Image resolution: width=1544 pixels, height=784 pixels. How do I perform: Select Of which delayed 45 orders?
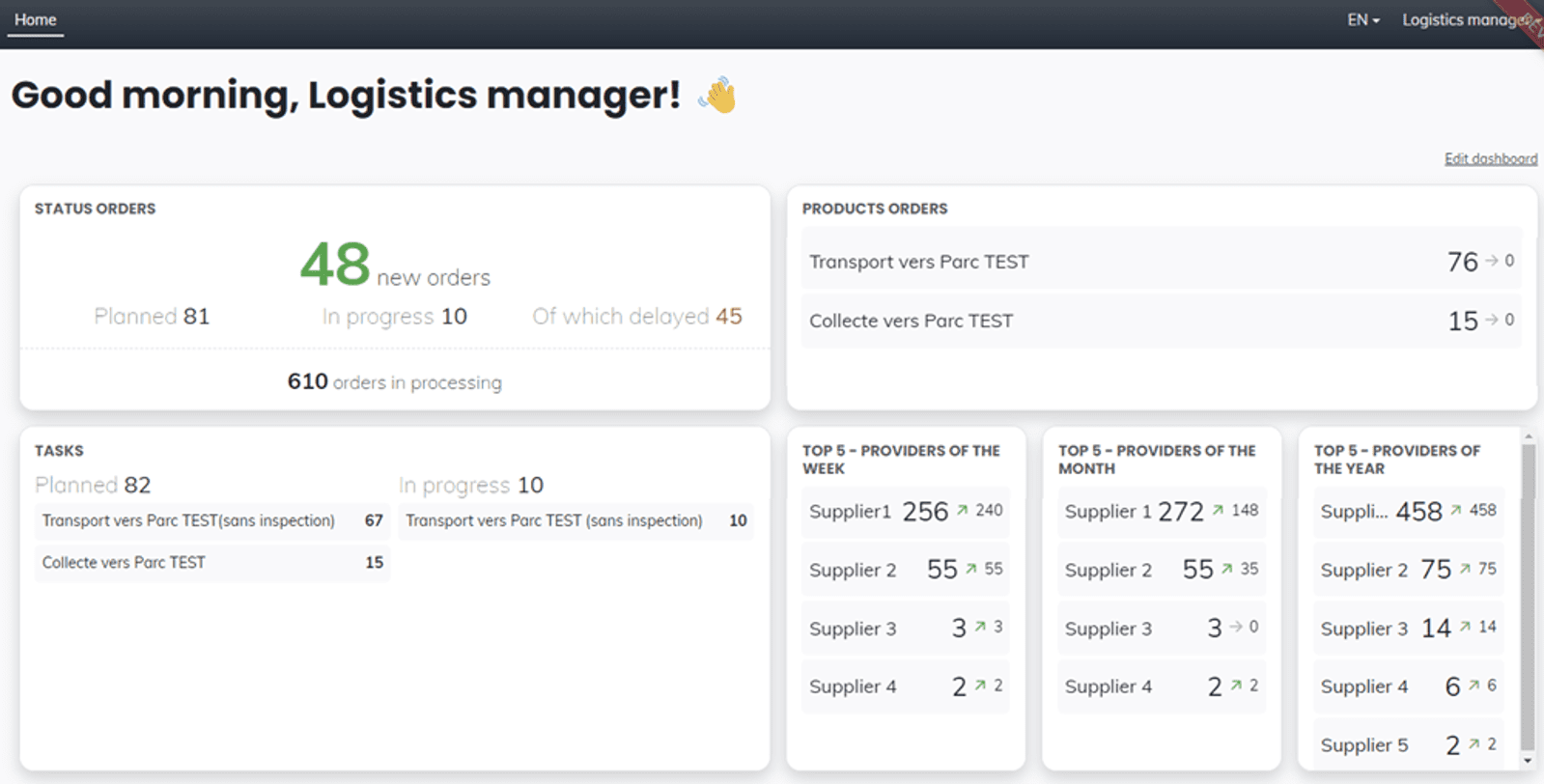[x=636, y=317]
